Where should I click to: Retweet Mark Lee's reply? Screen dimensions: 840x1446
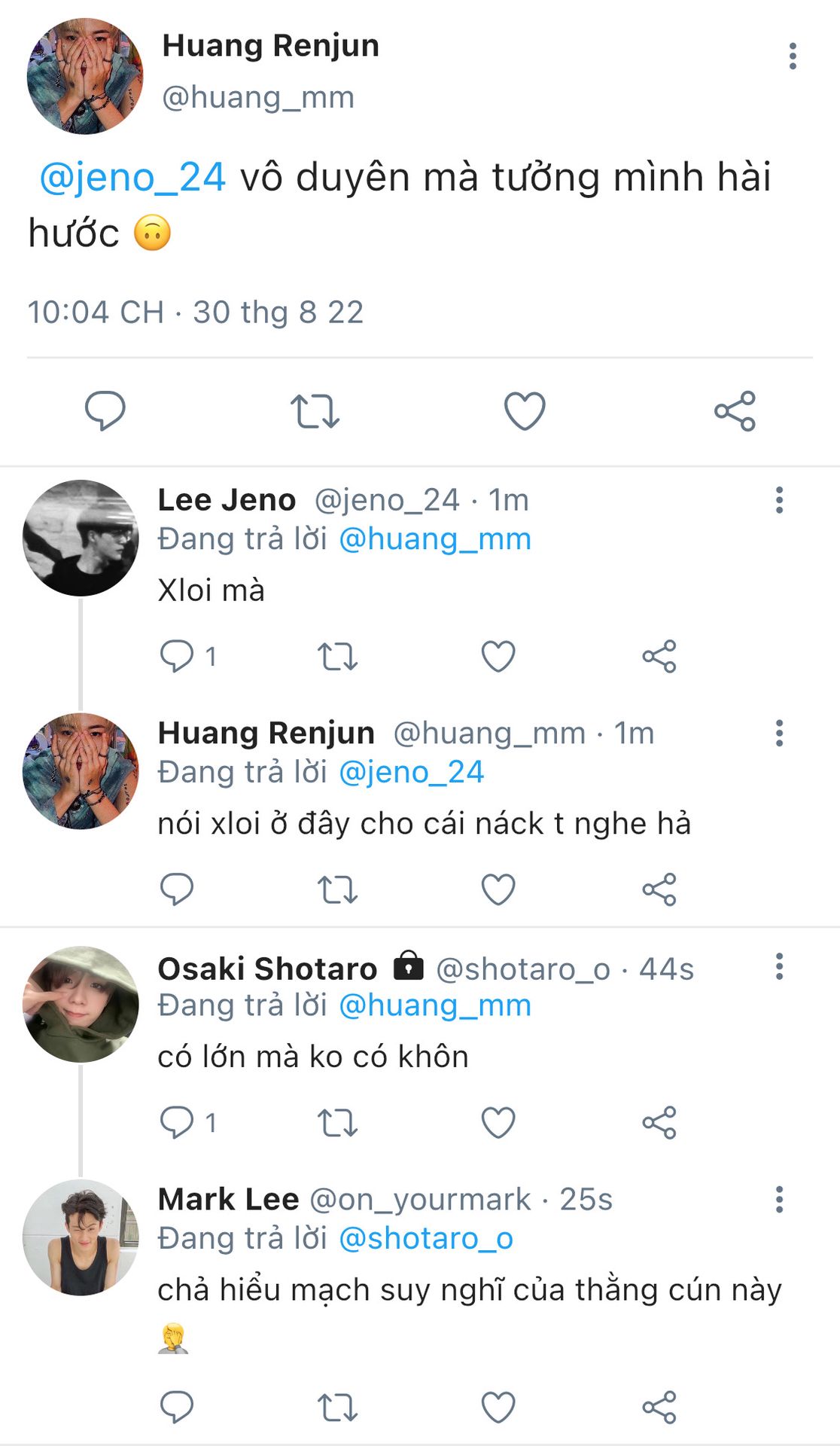click(336, 1407)
